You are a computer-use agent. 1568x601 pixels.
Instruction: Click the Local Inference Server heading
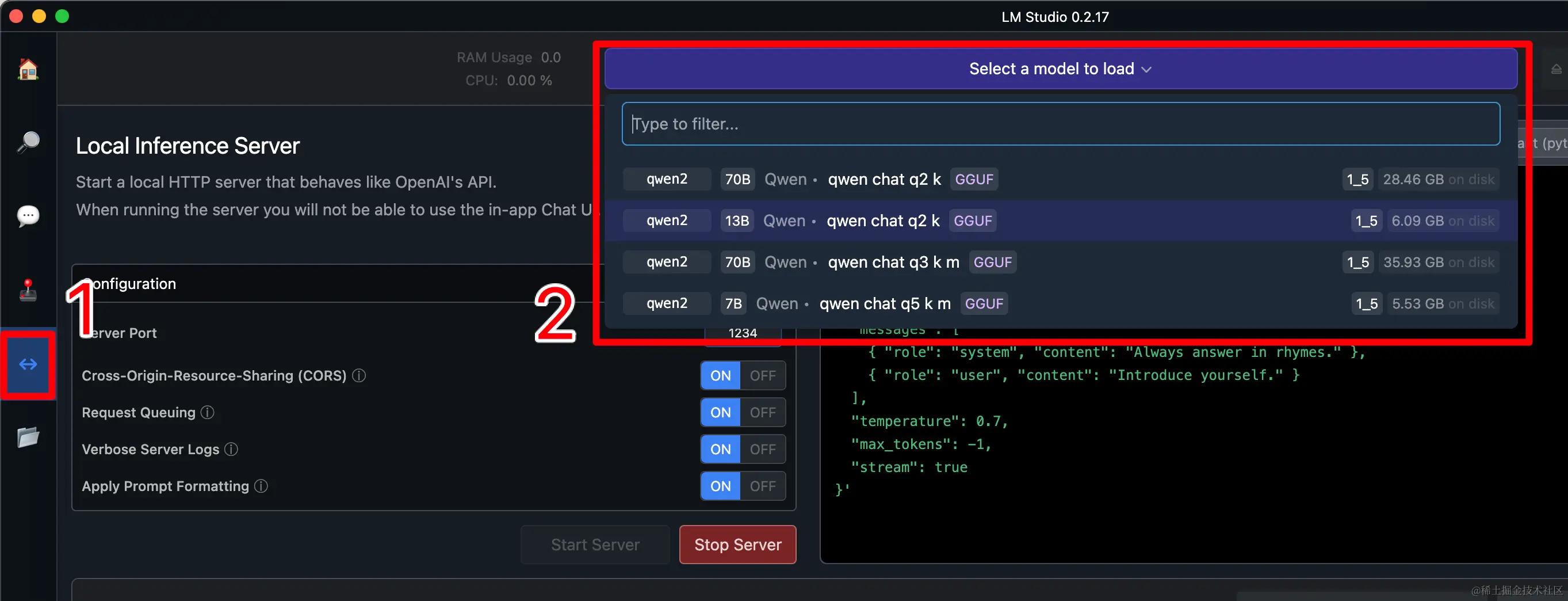coord(188,146)
